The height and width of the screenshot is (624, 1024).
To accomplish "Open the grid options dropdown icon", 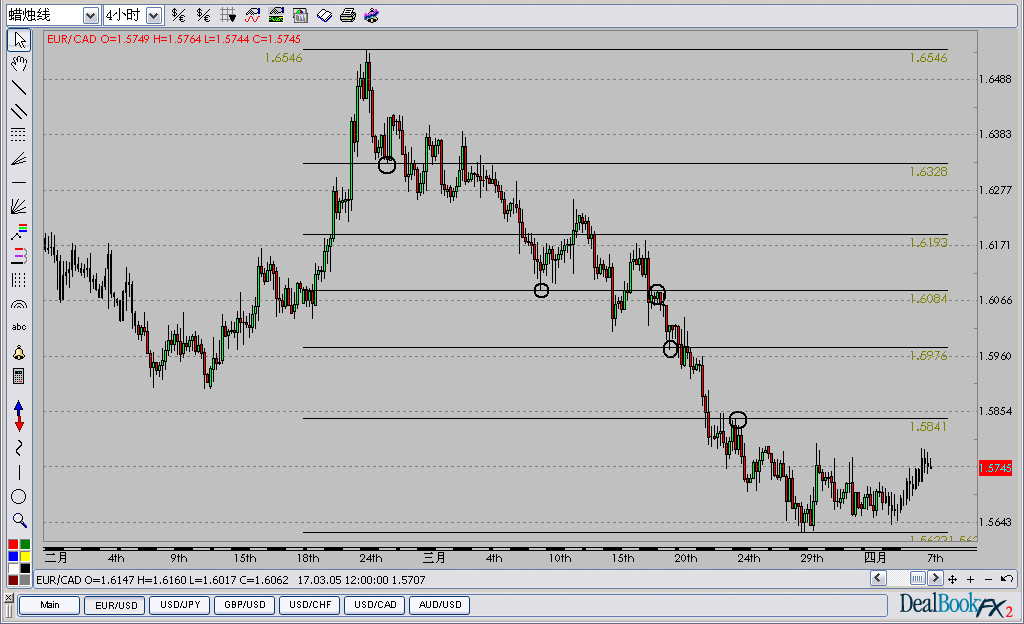I will click(x=228, y=15).
